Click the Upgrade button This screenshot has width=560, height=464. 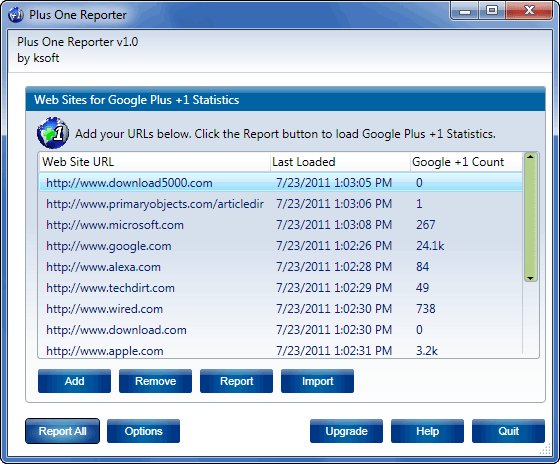346,431
